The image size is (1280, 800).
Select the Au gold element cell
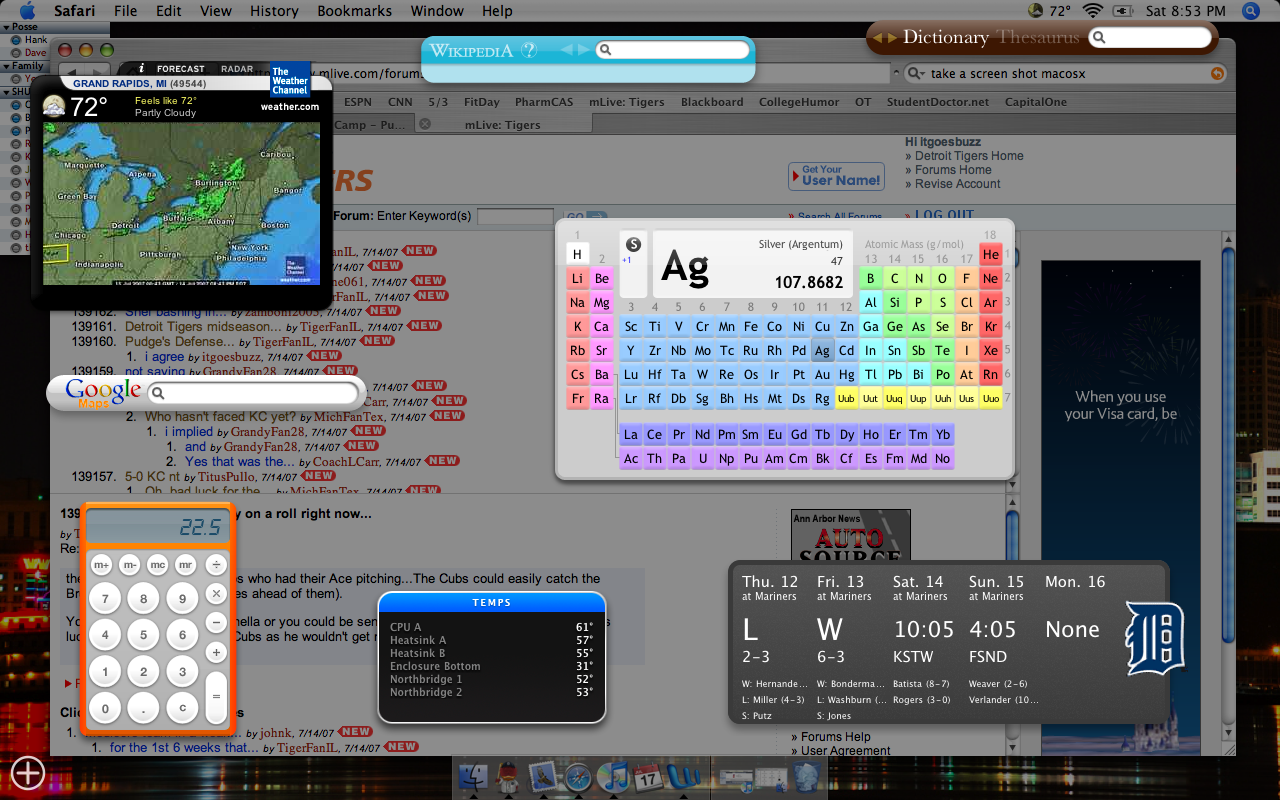coord(822,375)
